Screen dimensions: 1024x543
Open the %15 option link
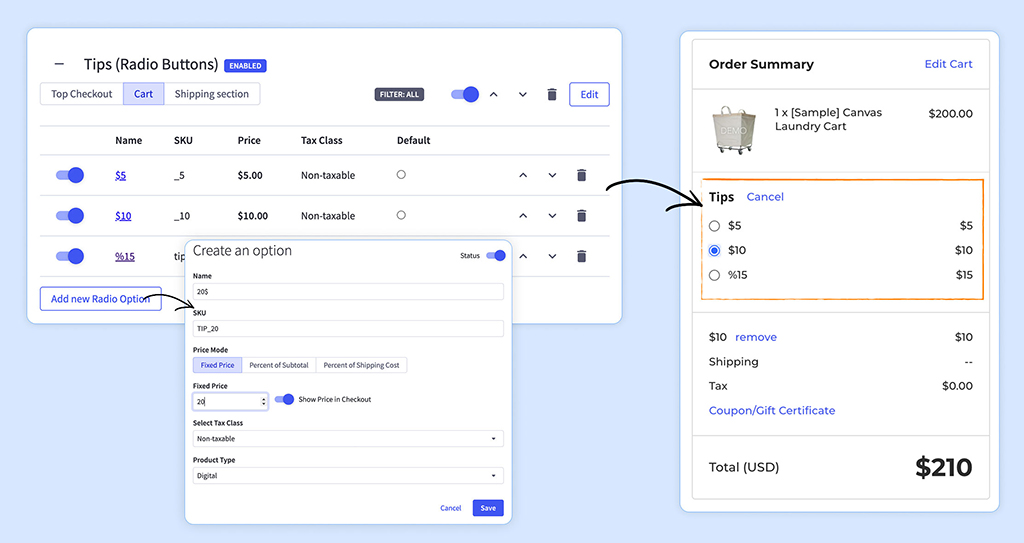pos(125,256)
